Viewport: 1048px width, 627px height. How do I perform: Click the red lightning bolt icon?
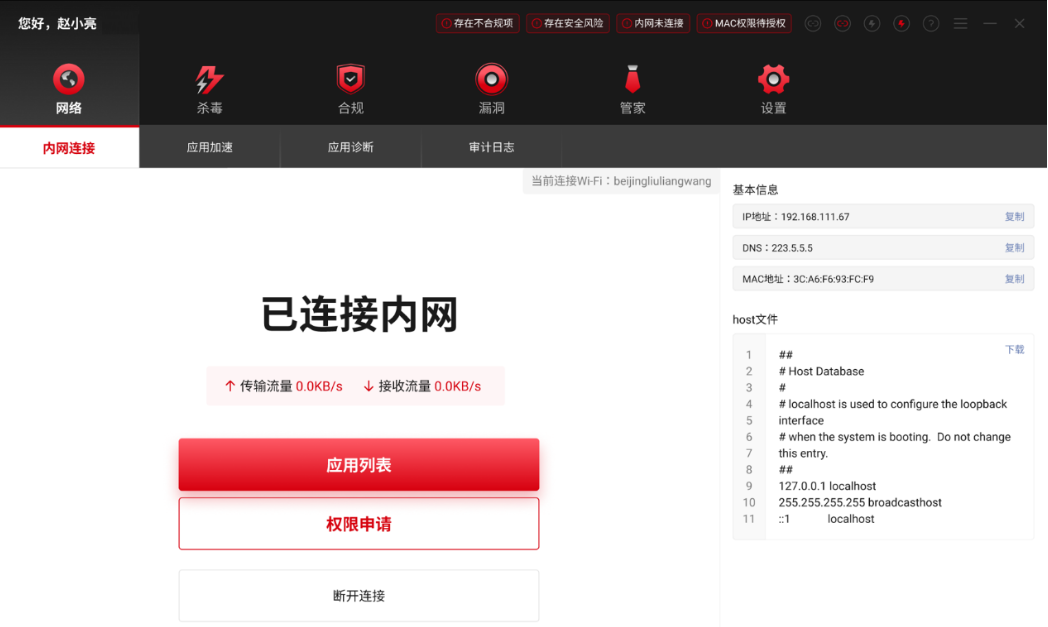tap(901, 23)
